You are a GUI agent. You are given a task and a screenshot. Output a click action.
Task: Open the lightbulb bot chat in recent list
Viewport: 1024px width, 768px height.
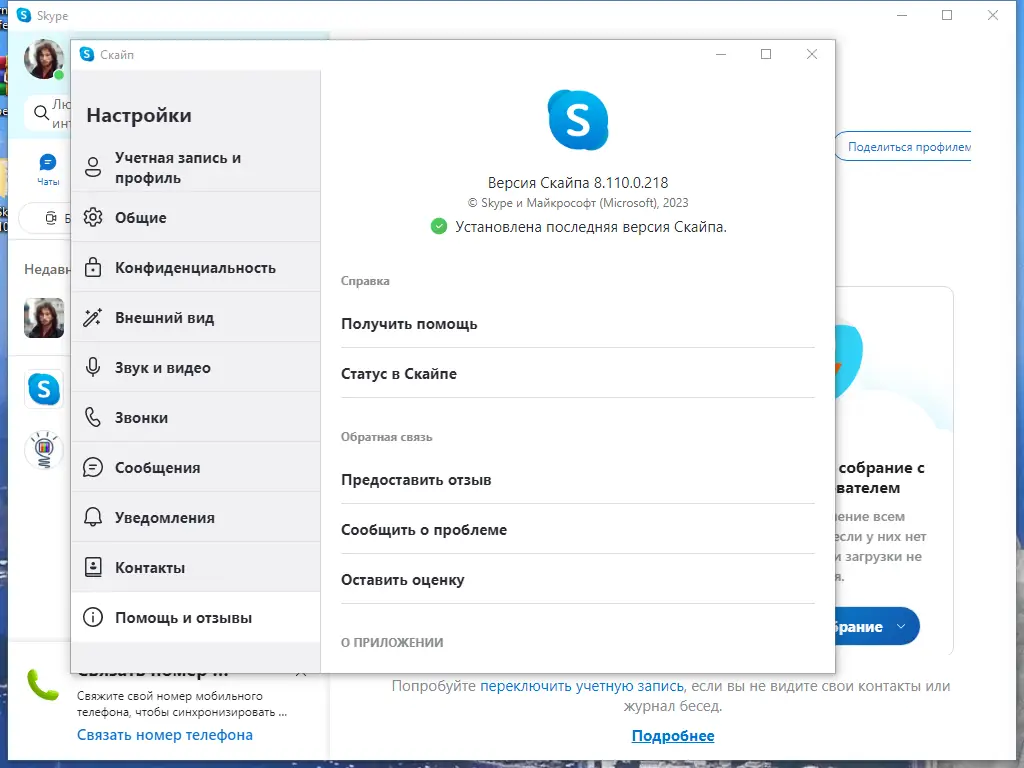(x=44, y=450)
